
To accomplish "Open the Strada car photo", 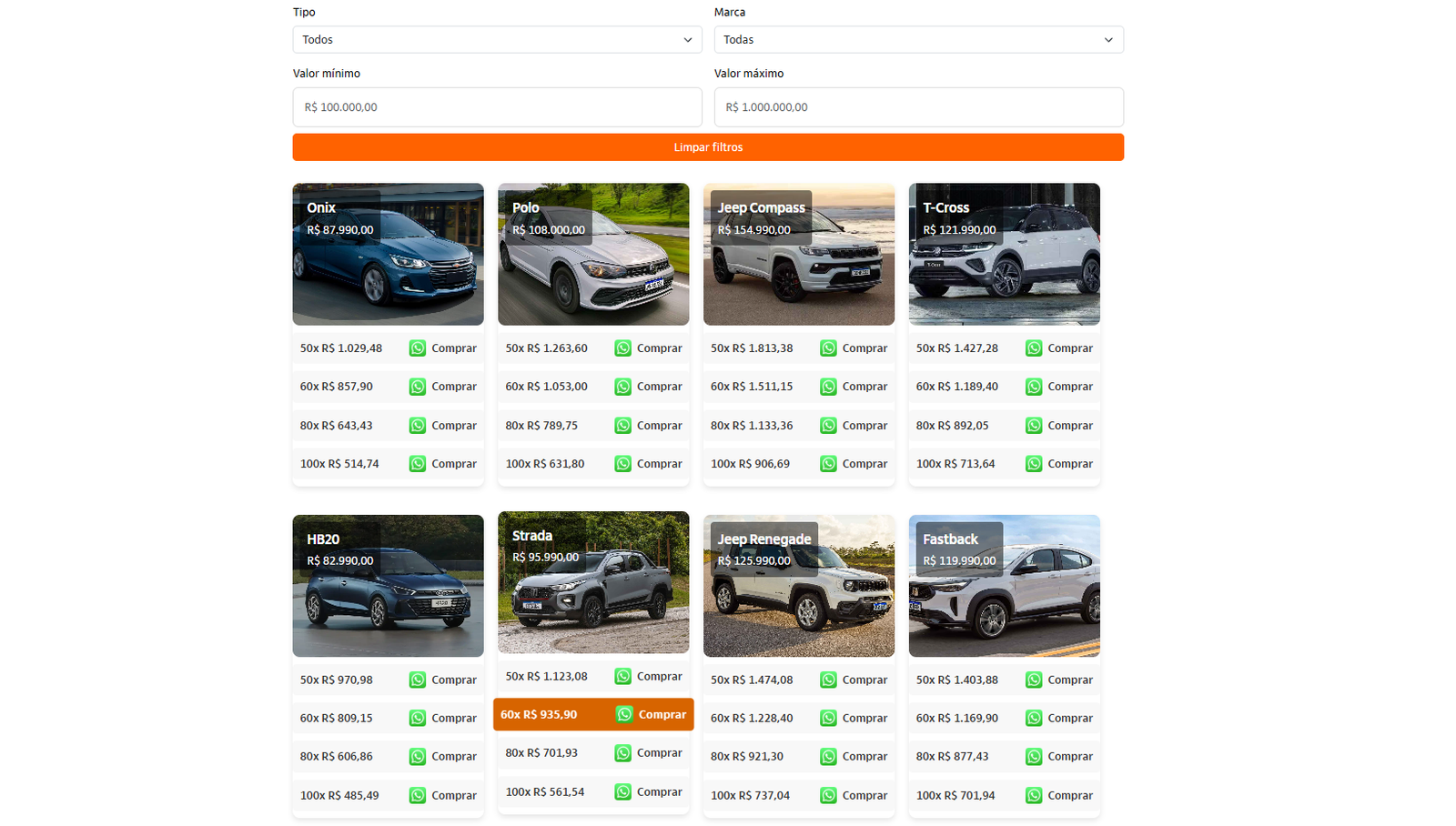I will (x=593, y=582).
